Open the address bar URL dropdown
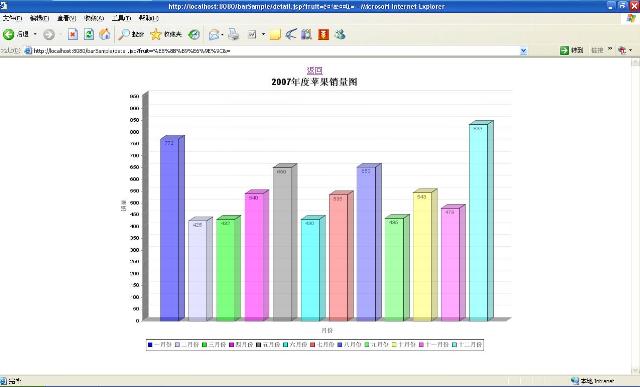This screenshot has height=387, width=640. 523,51
